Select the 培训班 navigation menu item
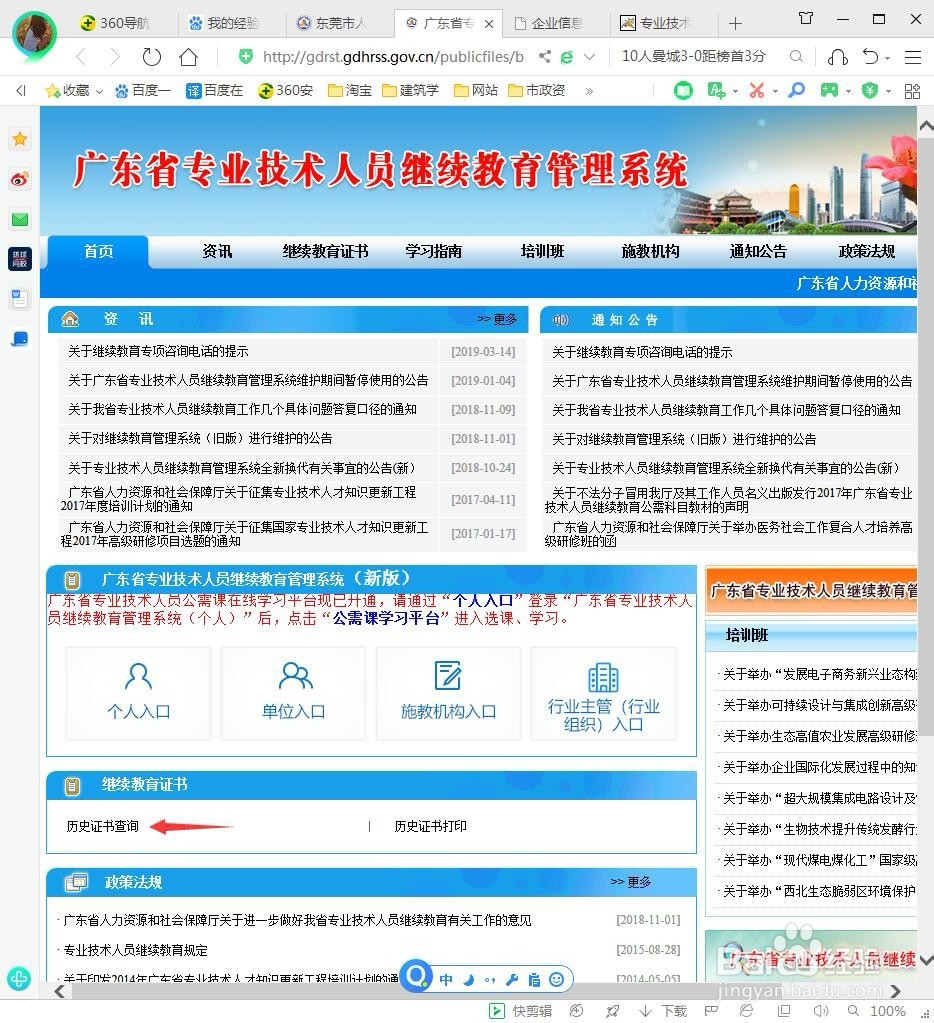Screen dimensions: 934x1023 (541, 252)
